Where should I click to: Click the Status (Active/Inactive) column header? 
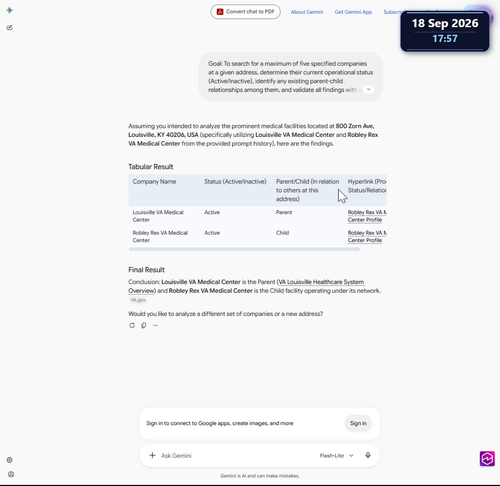pyautogui.click(x=235, y=182)
